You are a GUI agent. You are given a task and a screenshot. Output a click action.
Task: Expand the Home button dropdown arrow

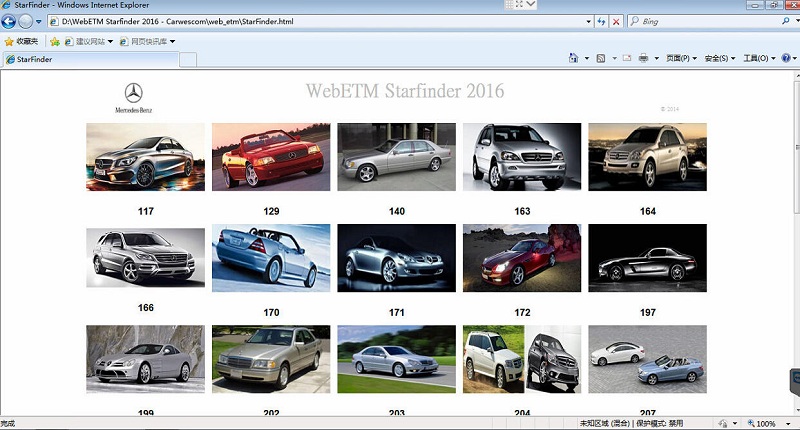coord(587,58)
